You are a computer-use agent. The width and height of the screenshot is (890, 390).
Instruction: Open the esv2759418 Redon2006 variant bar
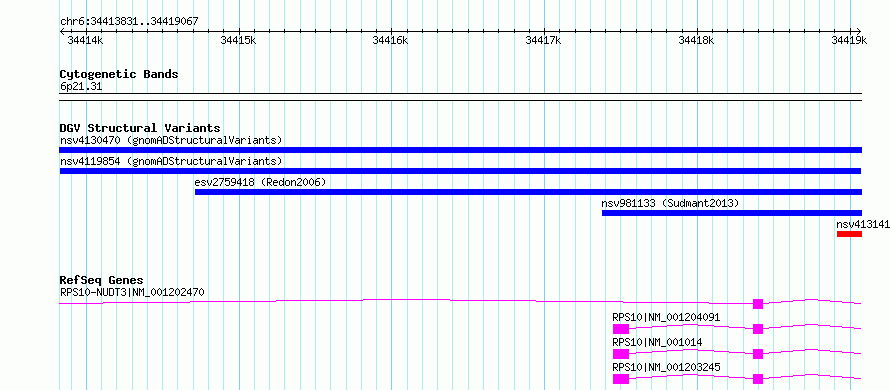(x=528, y=192)
